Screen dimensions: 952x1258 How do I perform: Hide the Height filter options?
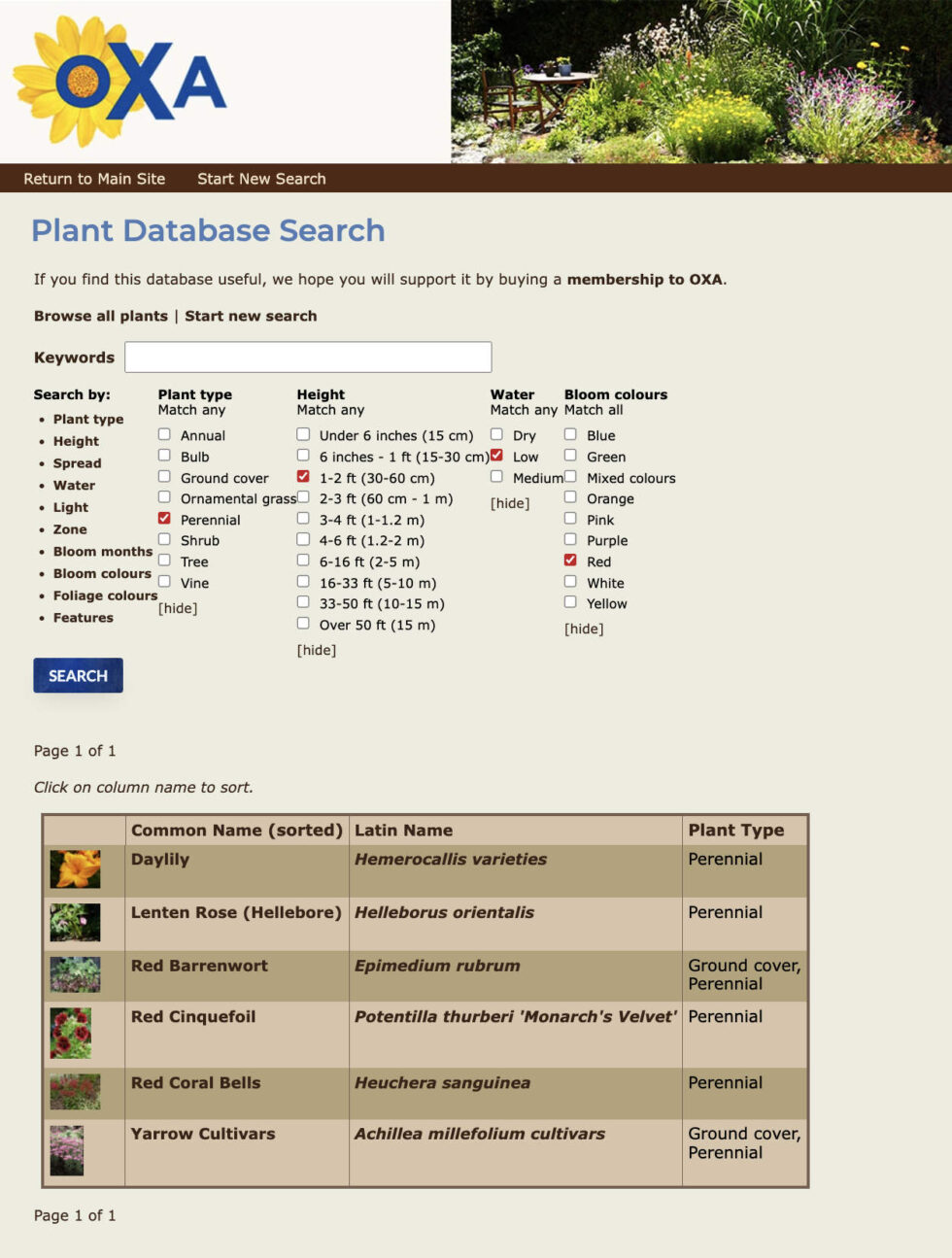pos(316,649)
